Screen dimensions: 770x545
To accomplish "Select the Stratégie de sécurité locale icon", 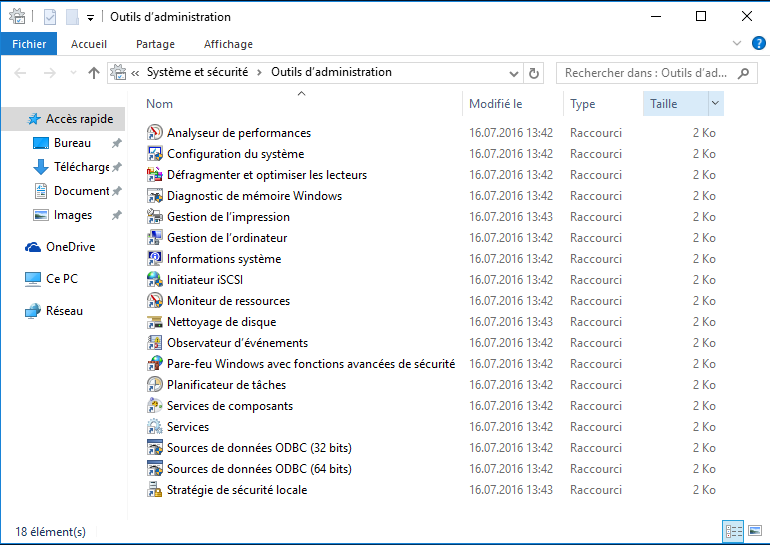I will pos(155,490).
